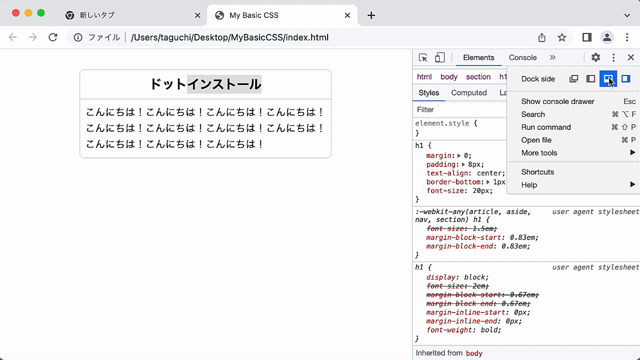Go back in browser history
Viewport: 640px width, 360px height.
(13, 38)
